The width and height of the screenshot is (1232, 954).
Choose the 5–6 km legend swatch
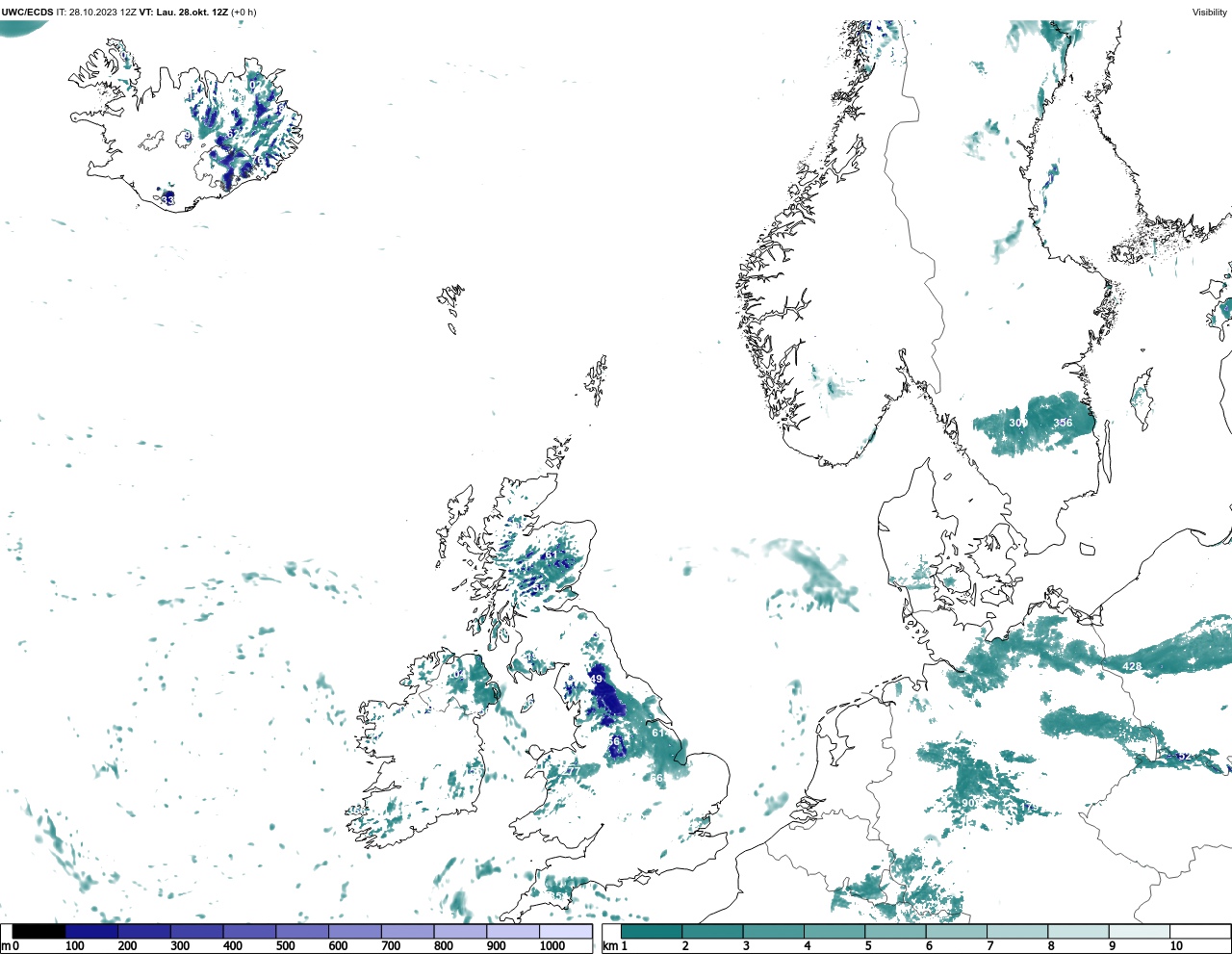[x=895, y=932]
